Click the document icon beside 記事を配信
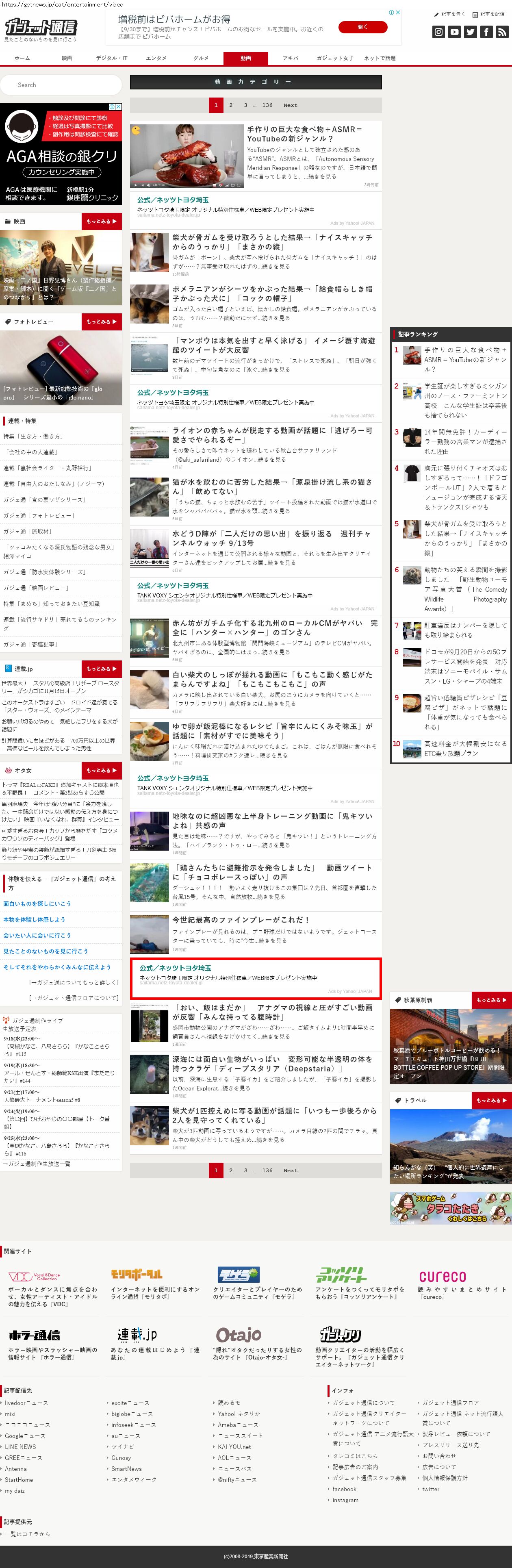The width and height of the screenshot is (512, 1568). [475, 14]
